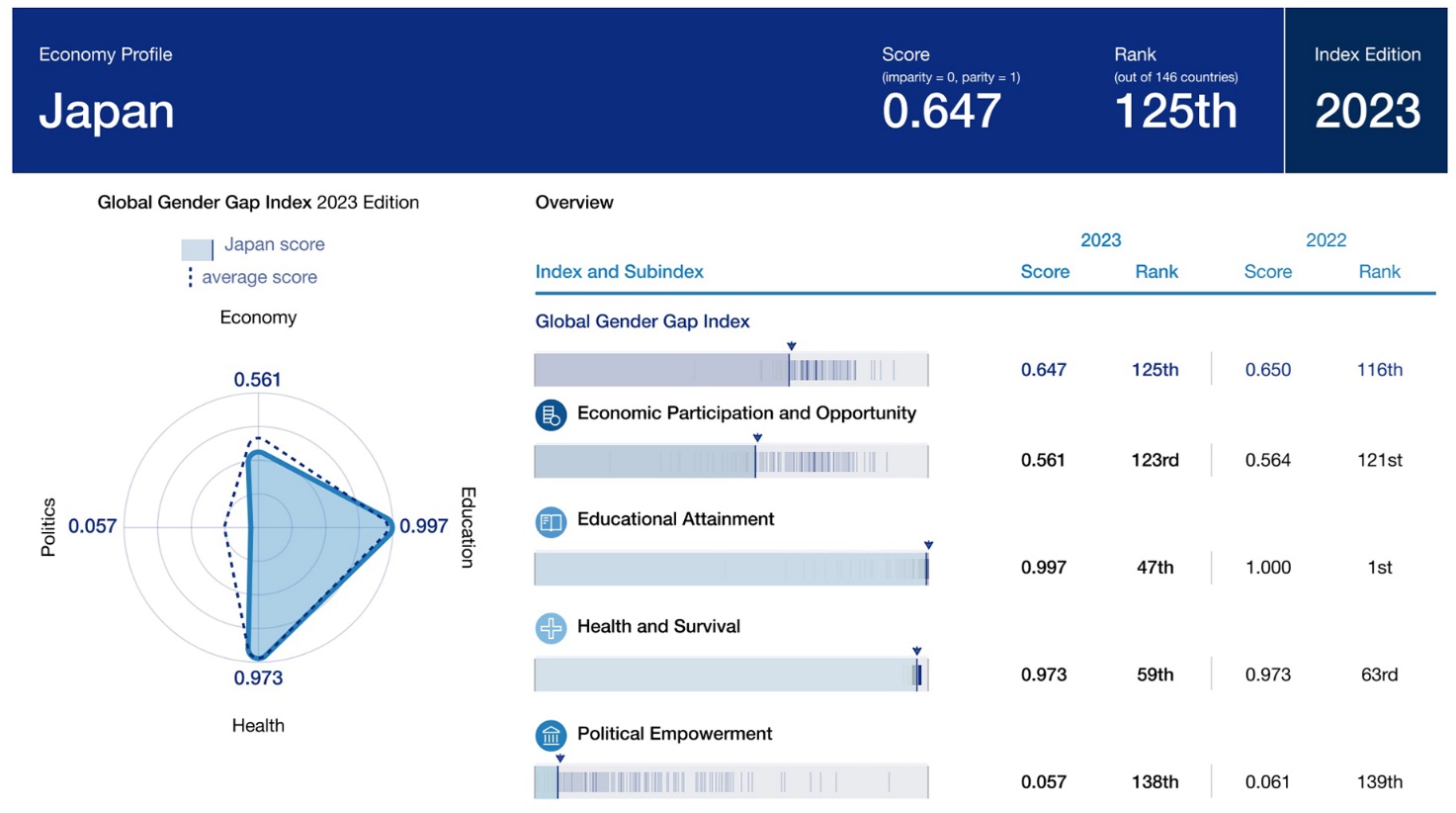This screenshot has width=1456, height=813.
Task: Click the Economy Profile label
Action: (106, 54)
